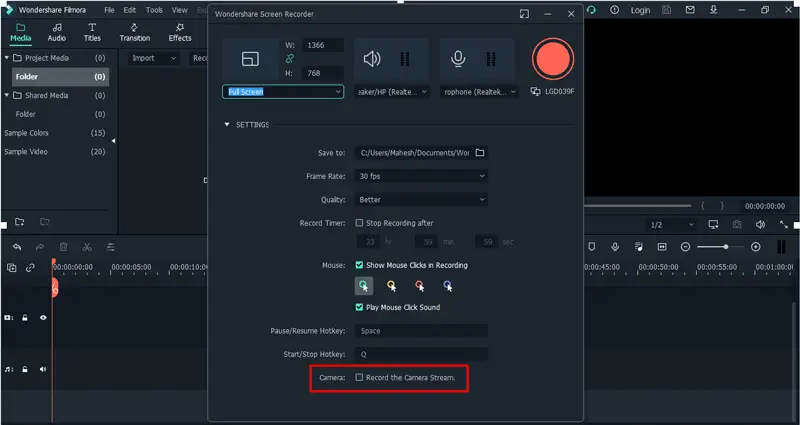Select the green mouse click cursor color
Viewport: 800px width, 425px height.
pos(364,286)
